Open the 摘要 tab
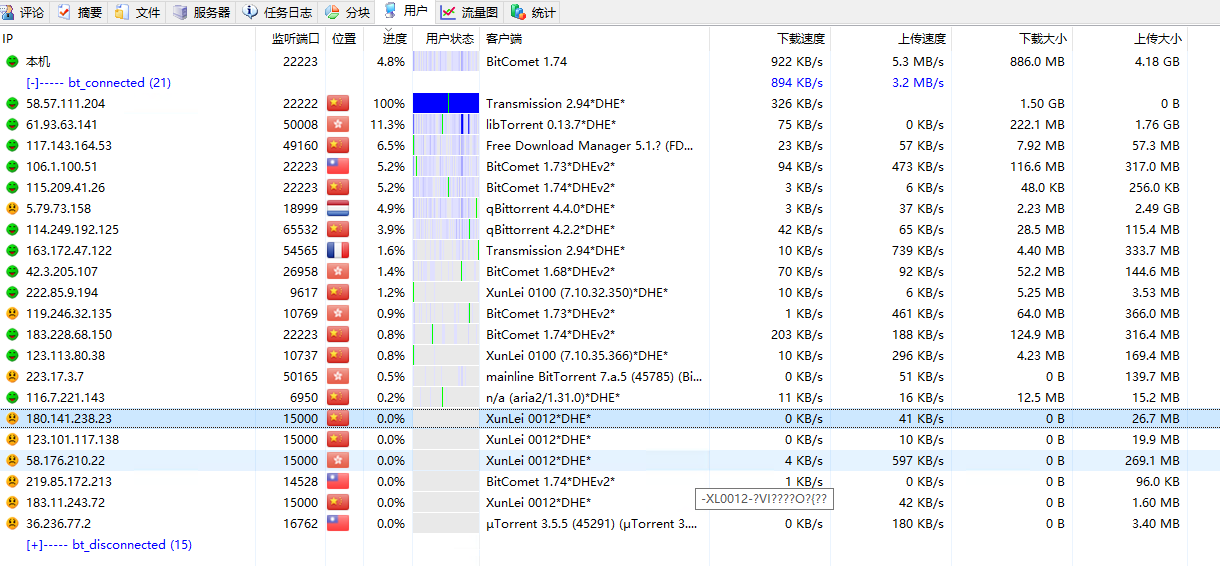 80,12
